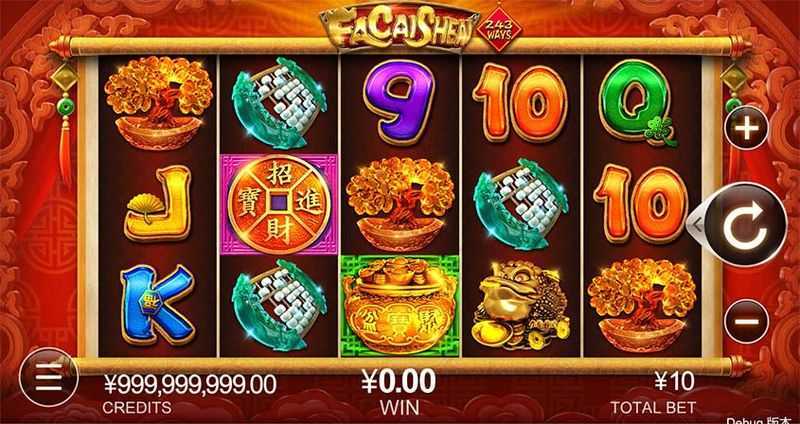Click the green Q symbol
The height and width of the screenshot is (424, 800).
pos(636,102)
